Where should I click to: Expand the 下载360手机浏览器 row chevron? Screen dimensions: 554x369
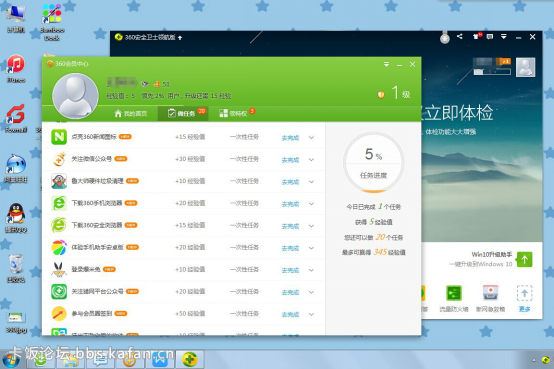[x=311, y=204]
